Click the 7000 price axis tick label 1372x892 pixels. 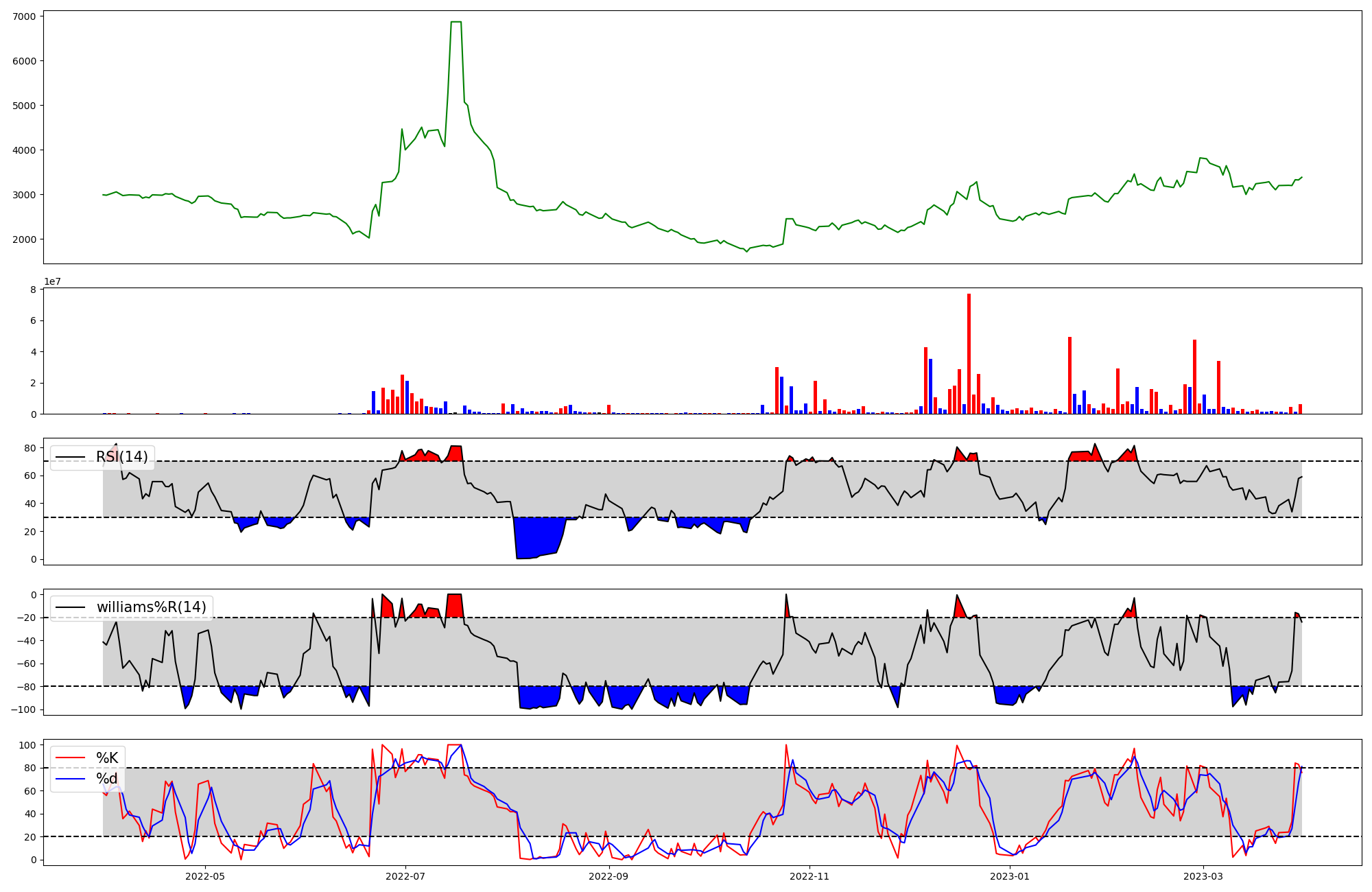25,16
